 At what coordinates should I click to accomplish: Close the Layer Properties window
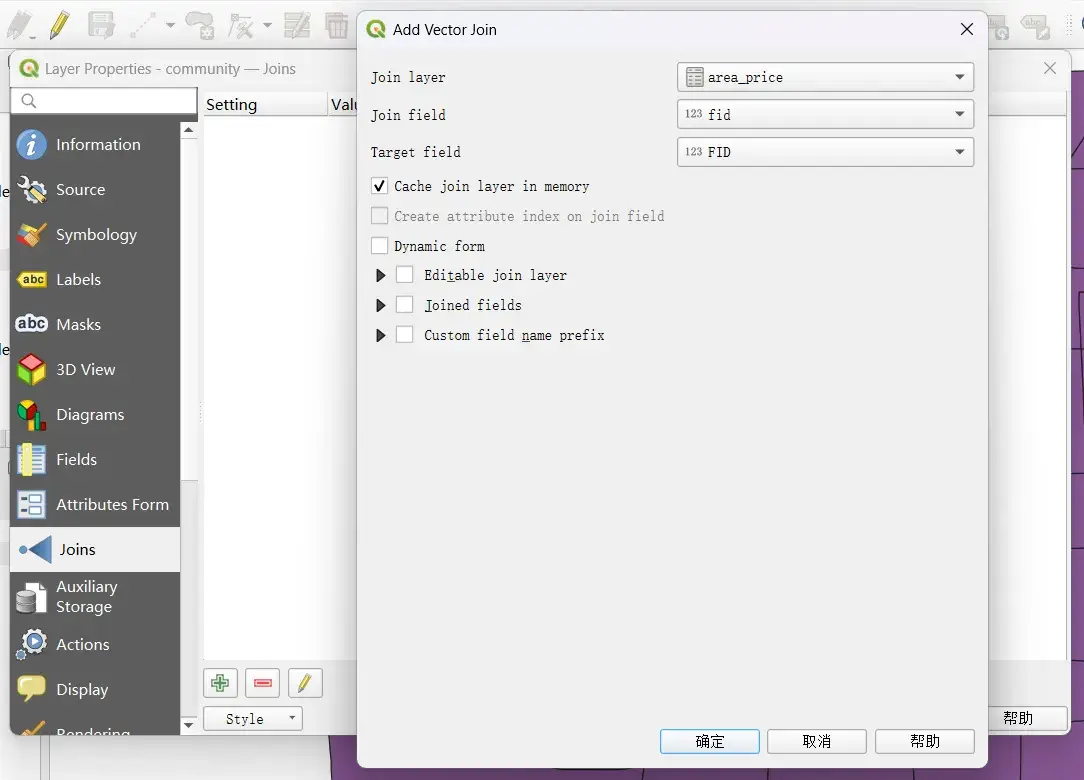[1049, 68]
